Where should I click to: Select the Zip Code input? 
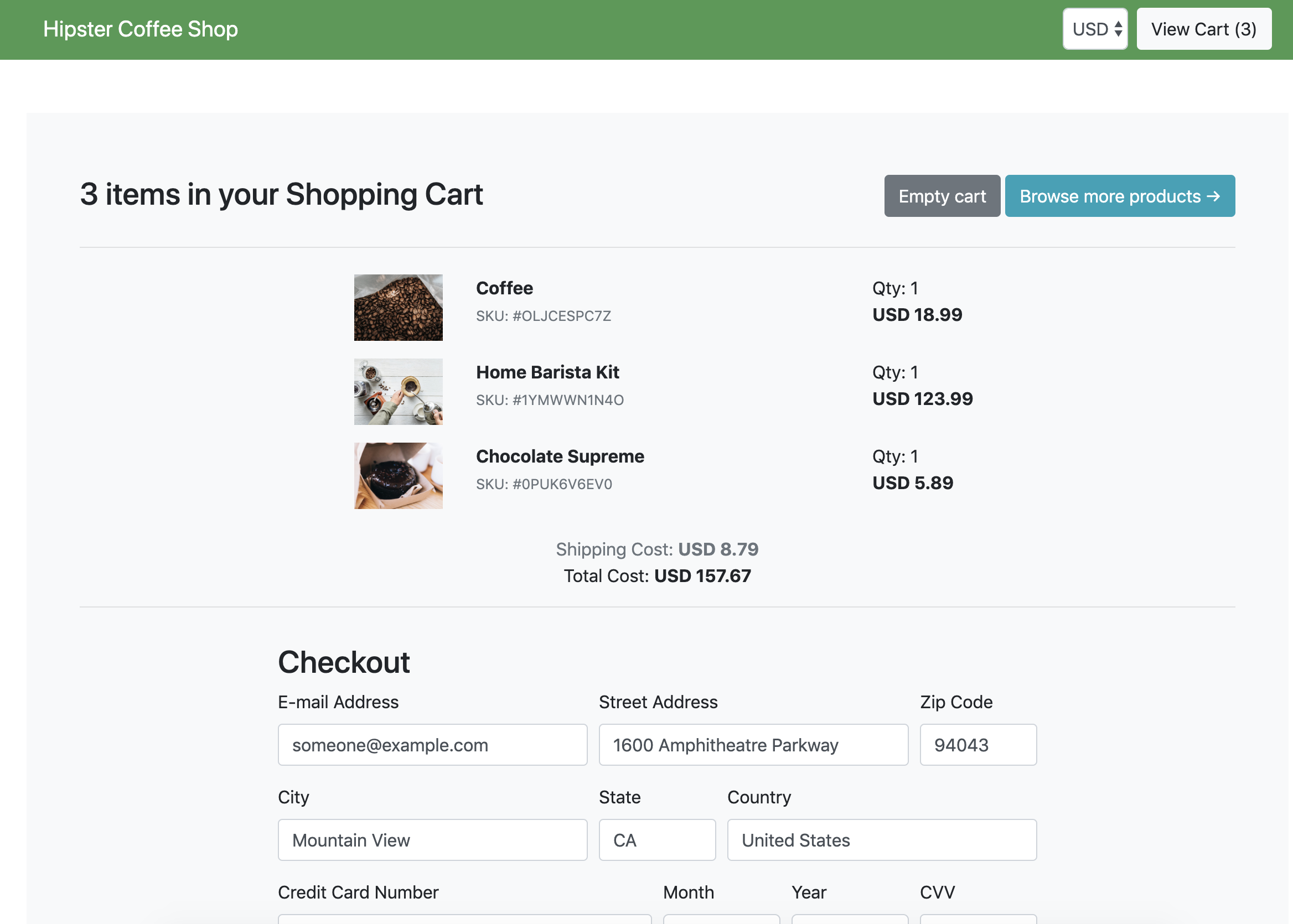coord(977,745)
